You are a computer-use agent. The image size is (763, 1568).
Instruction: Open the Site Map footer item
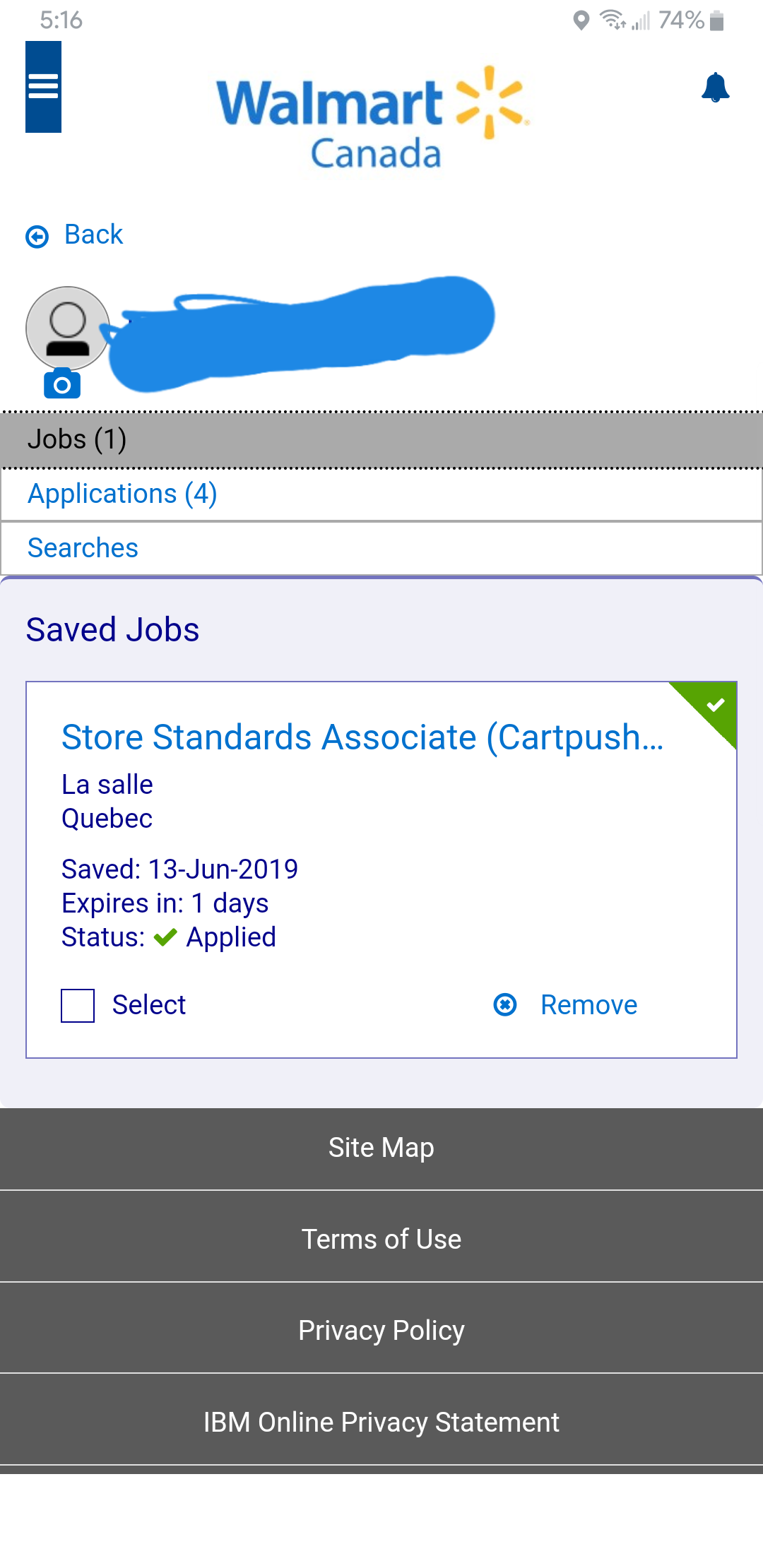pos(381,1148)
